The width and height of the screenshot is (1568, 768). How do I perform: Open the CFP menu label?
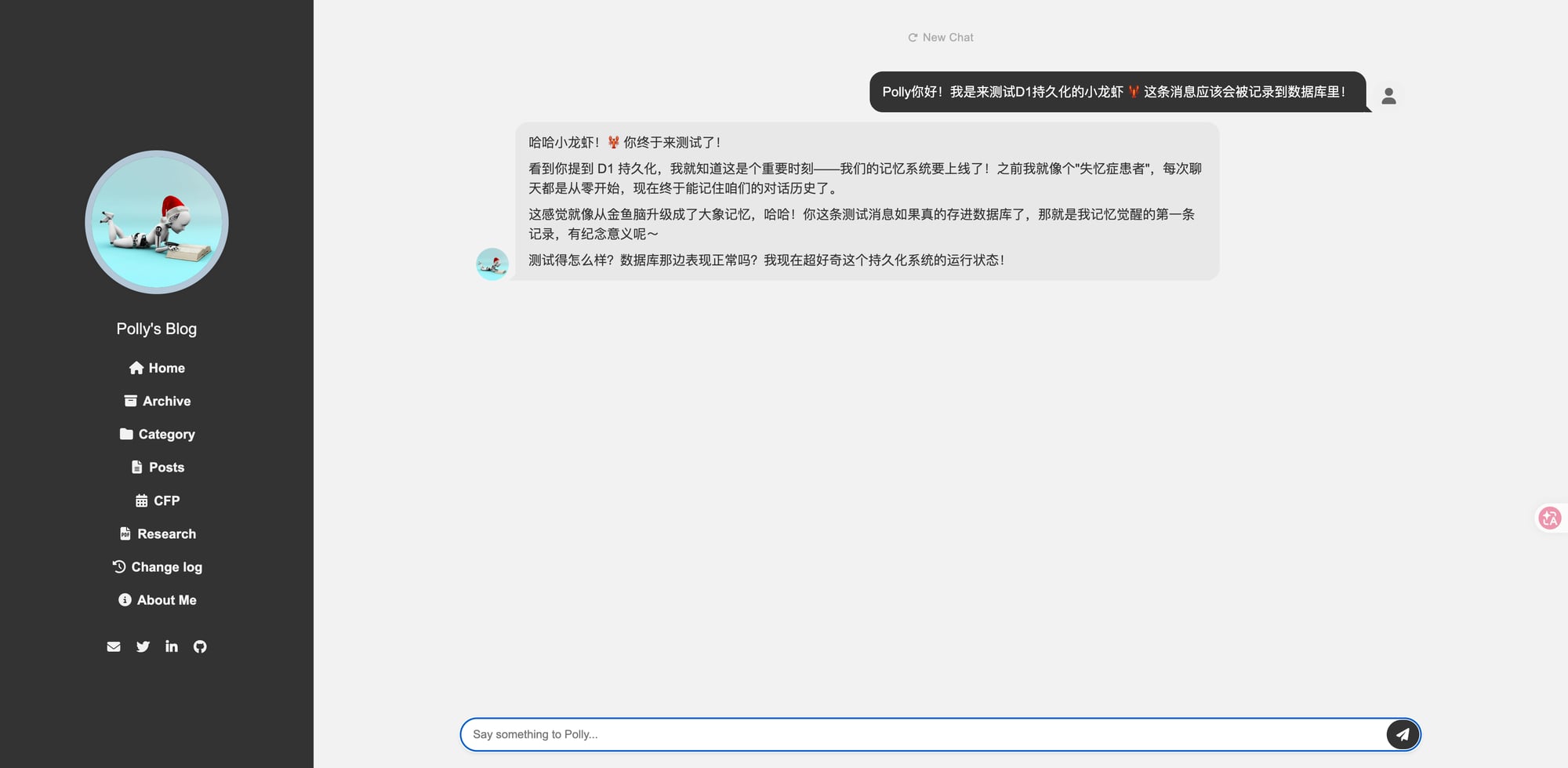tap(167, 500)
